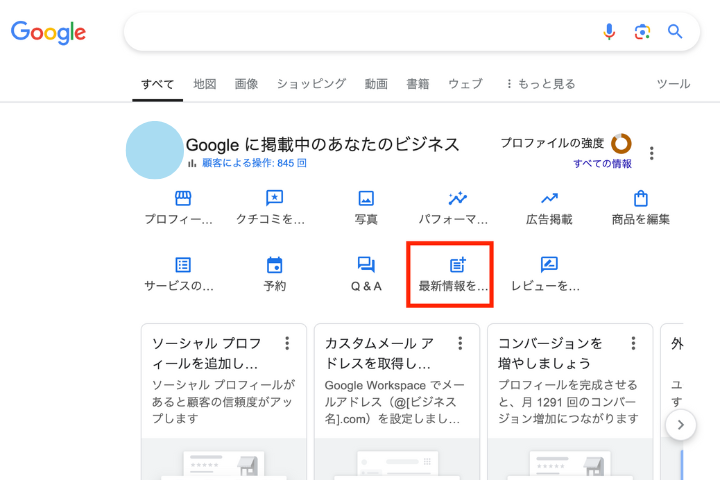
Task: Open 顧客による操作: 845 回 link
Action: [254, 163]
